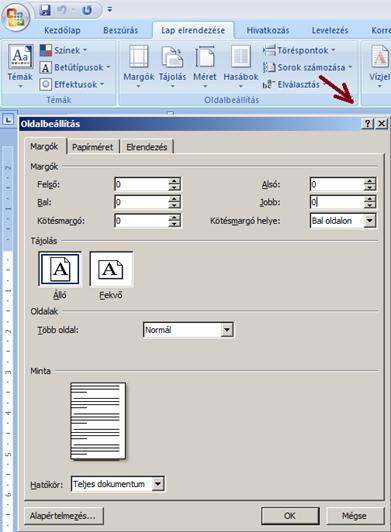Click the dialog help question mark button

368,124
